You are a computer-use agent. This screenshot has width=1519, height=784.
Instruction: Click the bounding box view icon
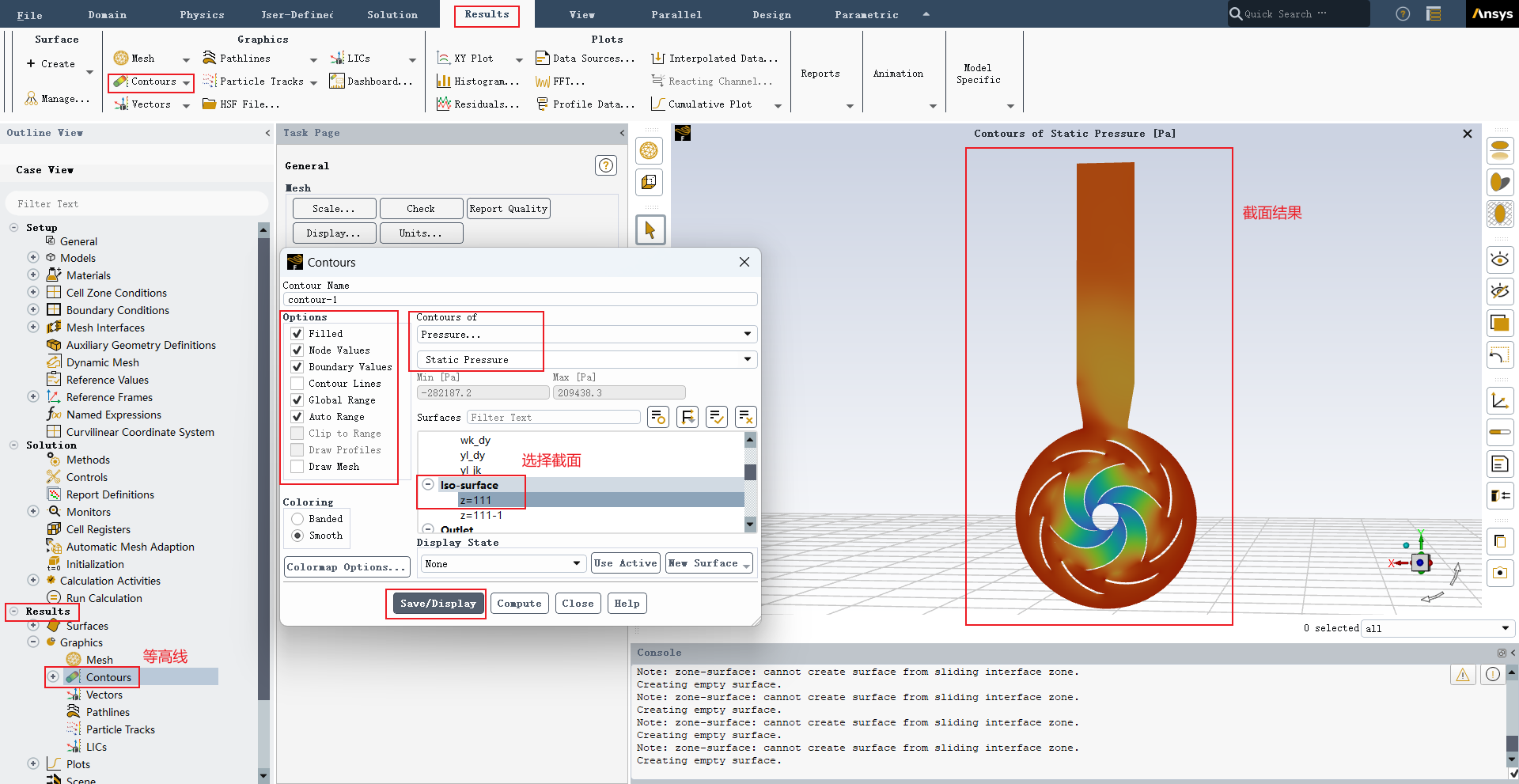coord(649,183)
